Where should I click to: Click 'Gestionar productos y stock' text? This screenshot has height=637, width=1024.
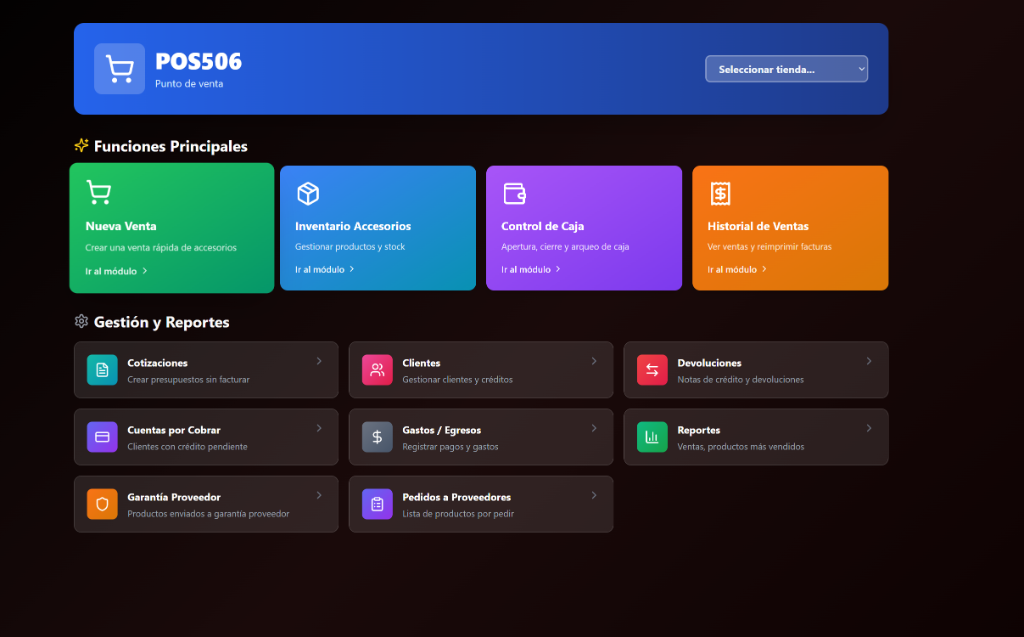click(x=350, y=246)
